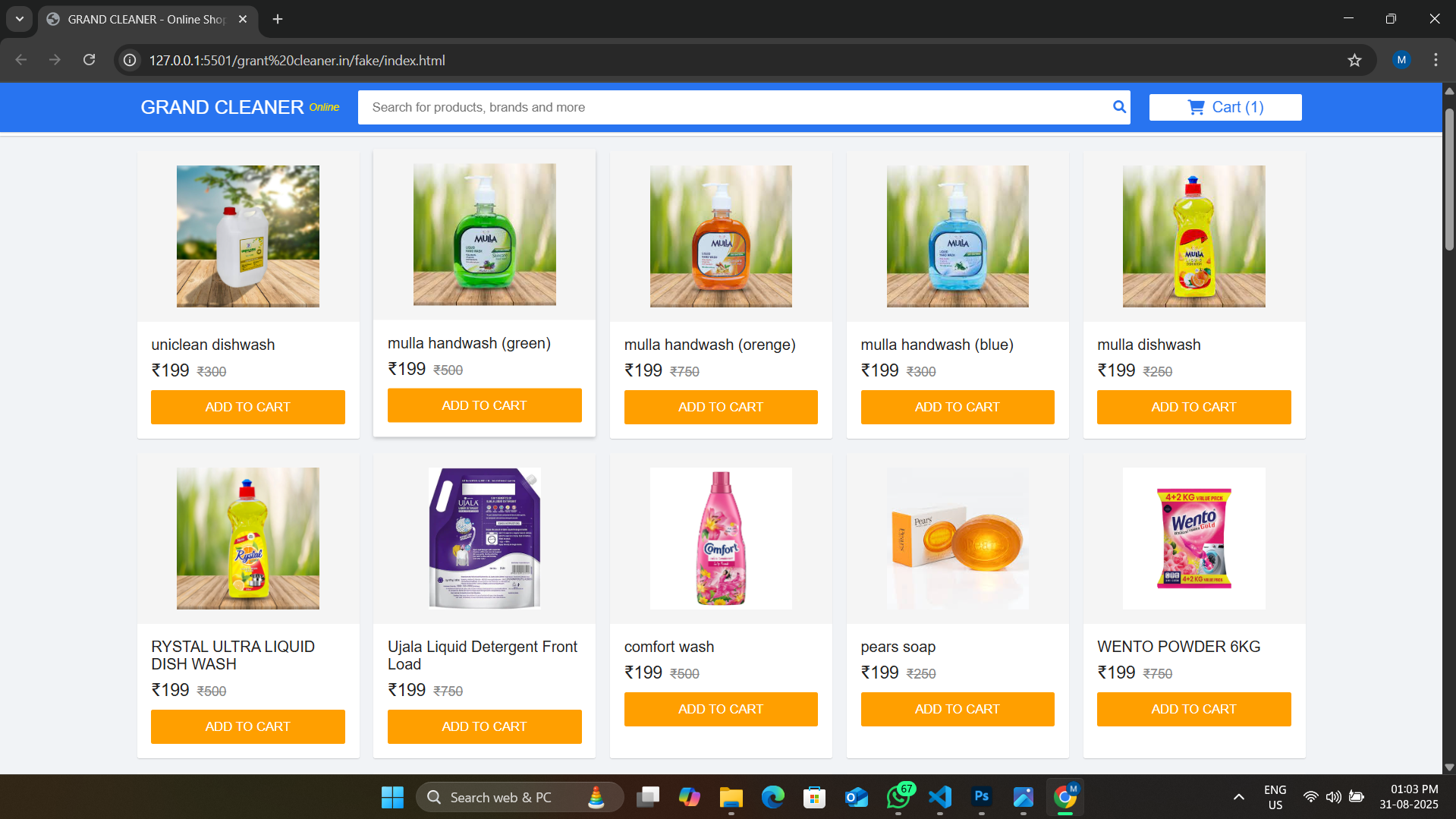This screenshot has height=819, width=1456.
Task: Add pears soap to cart
Action: (x=958, y=709)
